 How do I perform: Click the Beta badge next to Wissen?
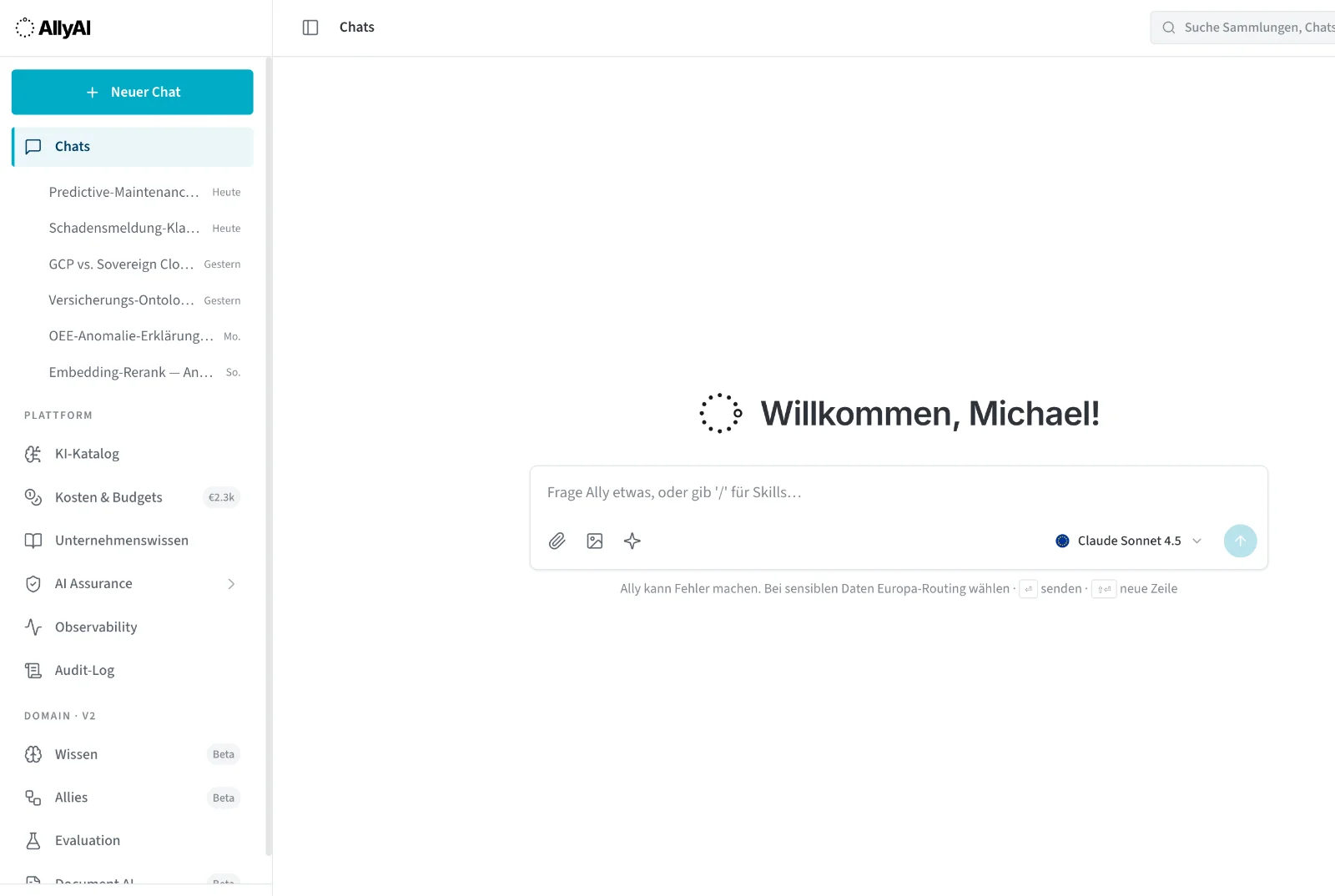224,754
